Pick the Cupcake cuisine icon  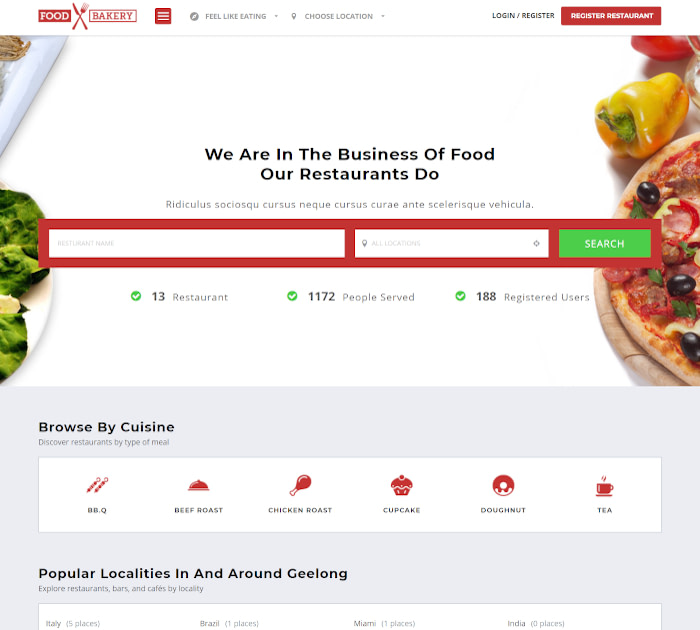[x=401, y=485]
